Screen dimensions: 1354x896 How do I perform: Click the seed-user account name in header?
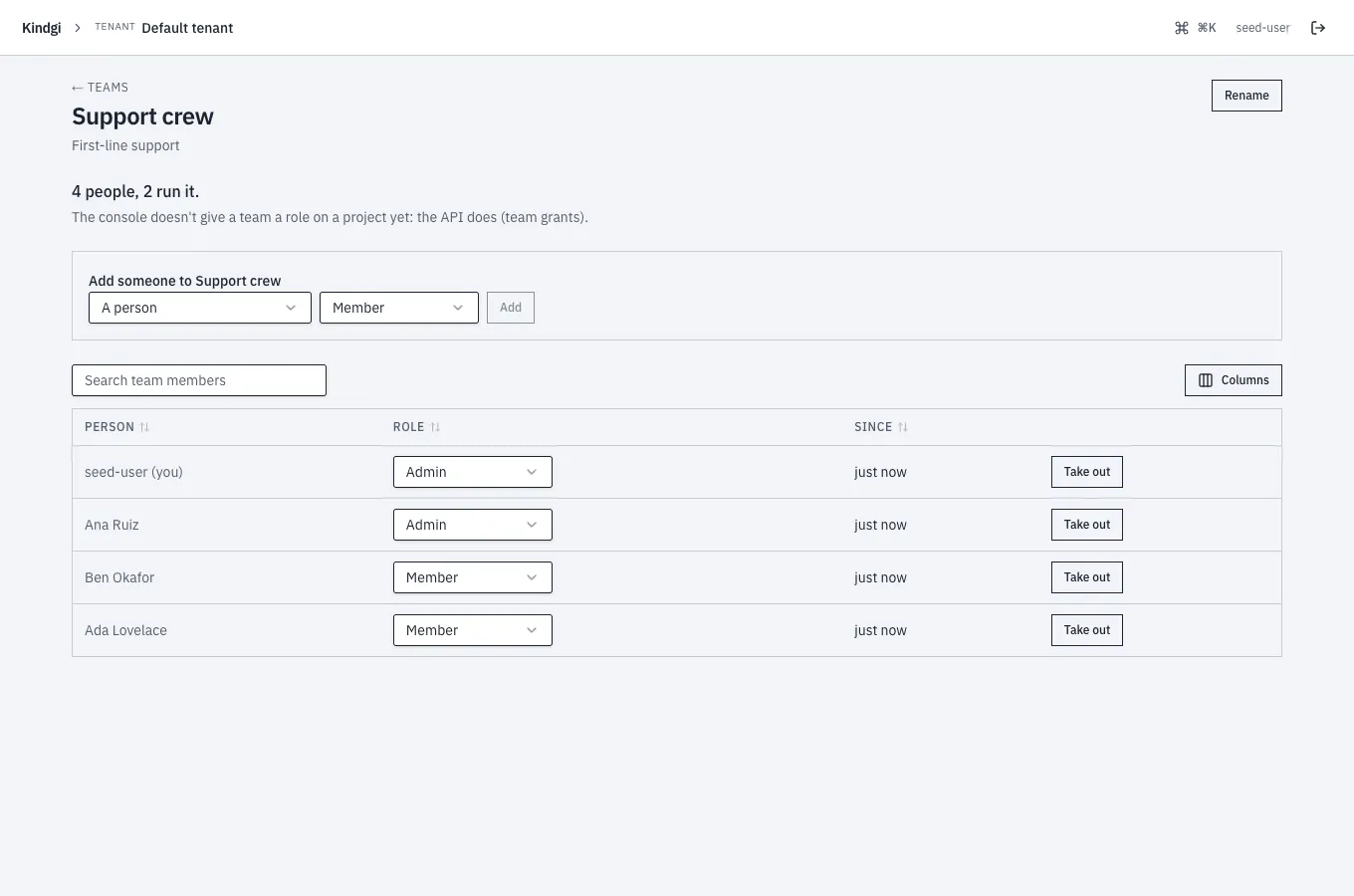pos(1262,28)
